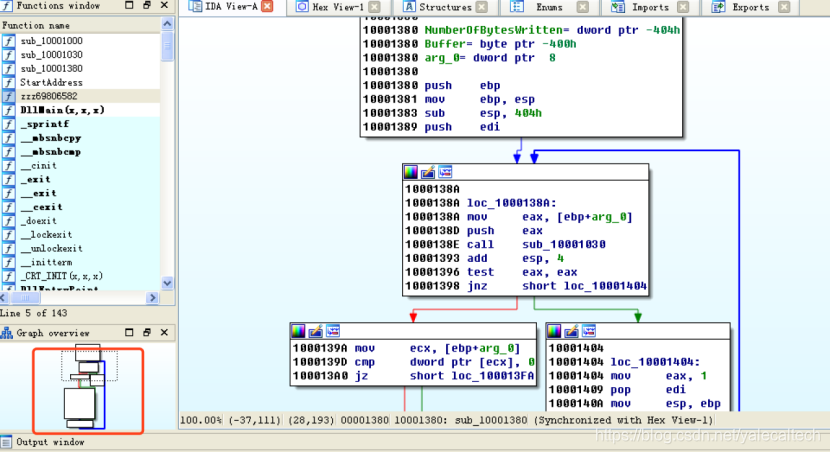Open the IDA View-A tab
830x454 pixels.
231,7
